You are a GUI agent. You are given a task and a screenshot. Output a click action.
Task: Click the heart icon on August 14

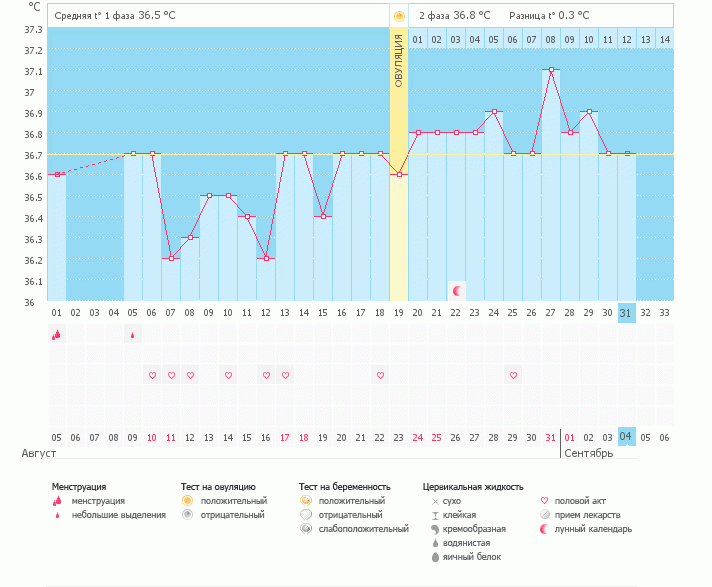coord(228,375)
